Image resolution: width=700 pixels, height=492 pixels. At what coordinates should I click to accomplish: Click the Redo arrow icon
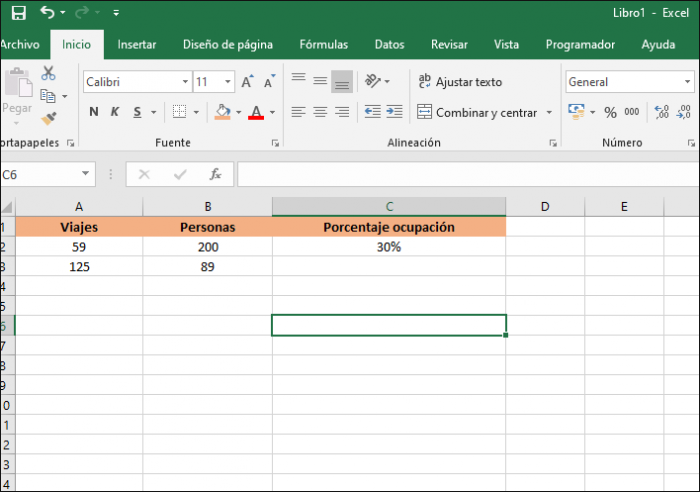tap(82, 13)
